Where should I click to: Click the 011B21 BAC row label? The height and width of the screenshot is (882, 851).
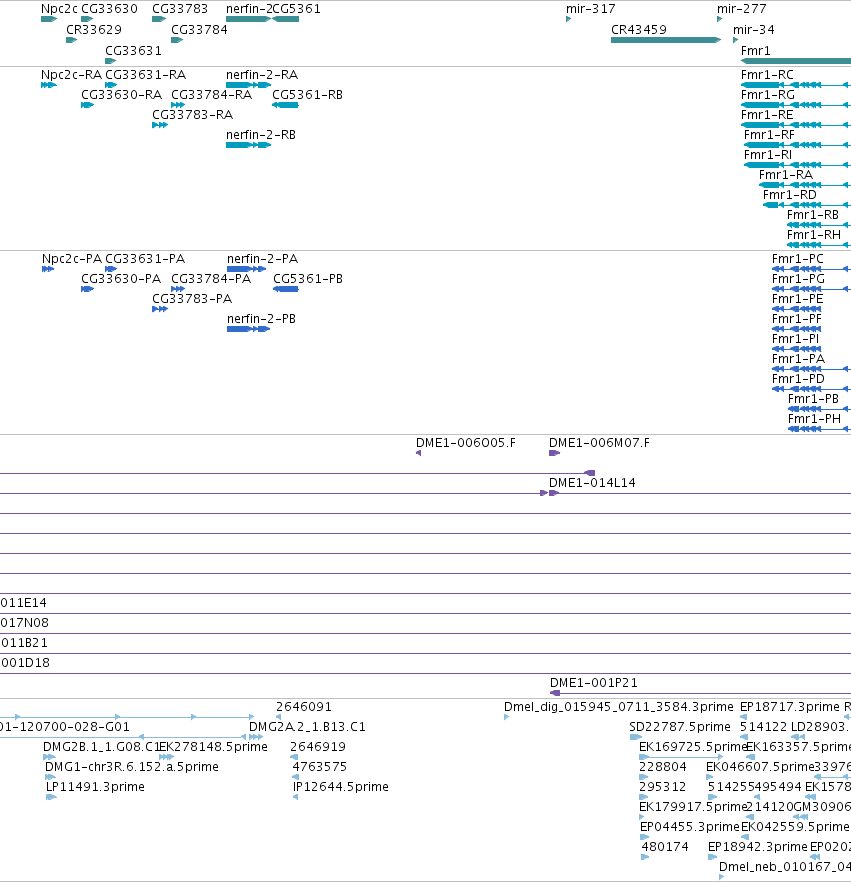click(24, 642)
